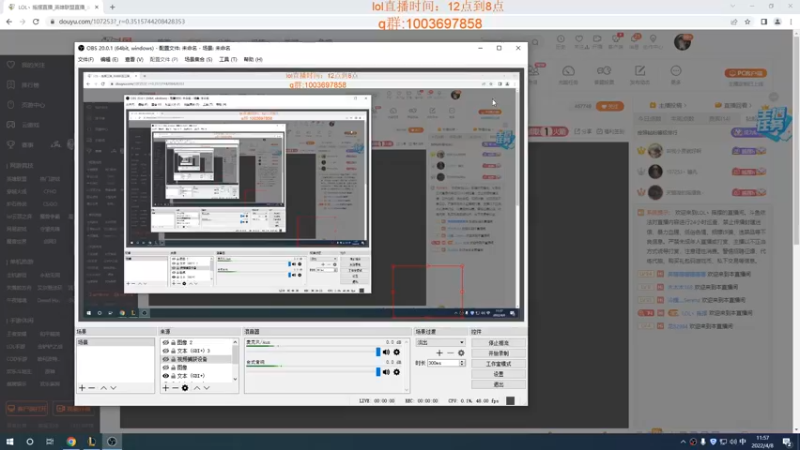Open the Windows Start menu

tap(10, 441)
